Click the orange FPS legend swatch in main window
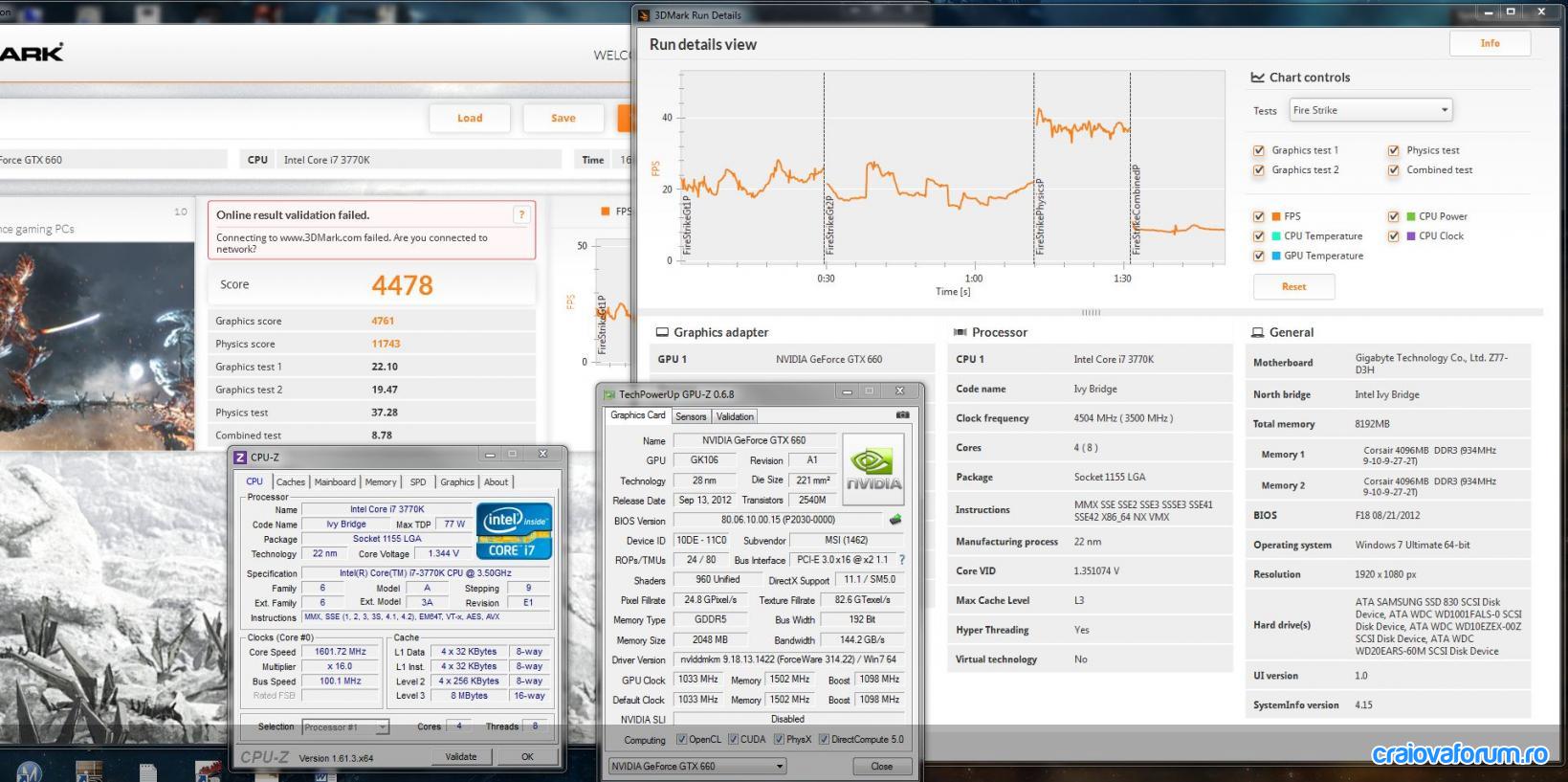The width and height of the screenshot is (1568, 782). 605,212
